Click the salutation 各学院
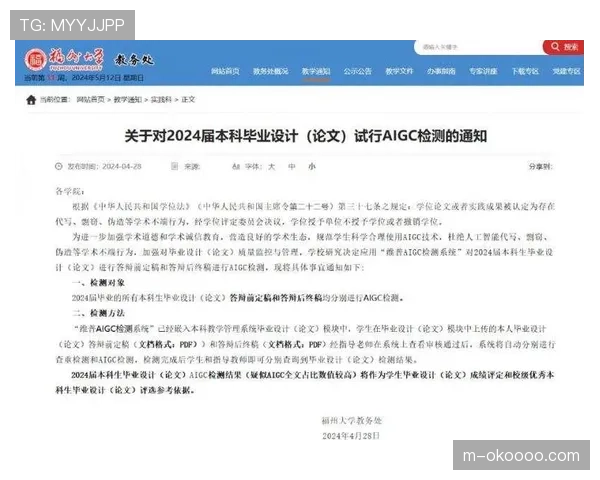Image resolution: width=600 pixels, height=480 pixels. click(x=70, y=191)
